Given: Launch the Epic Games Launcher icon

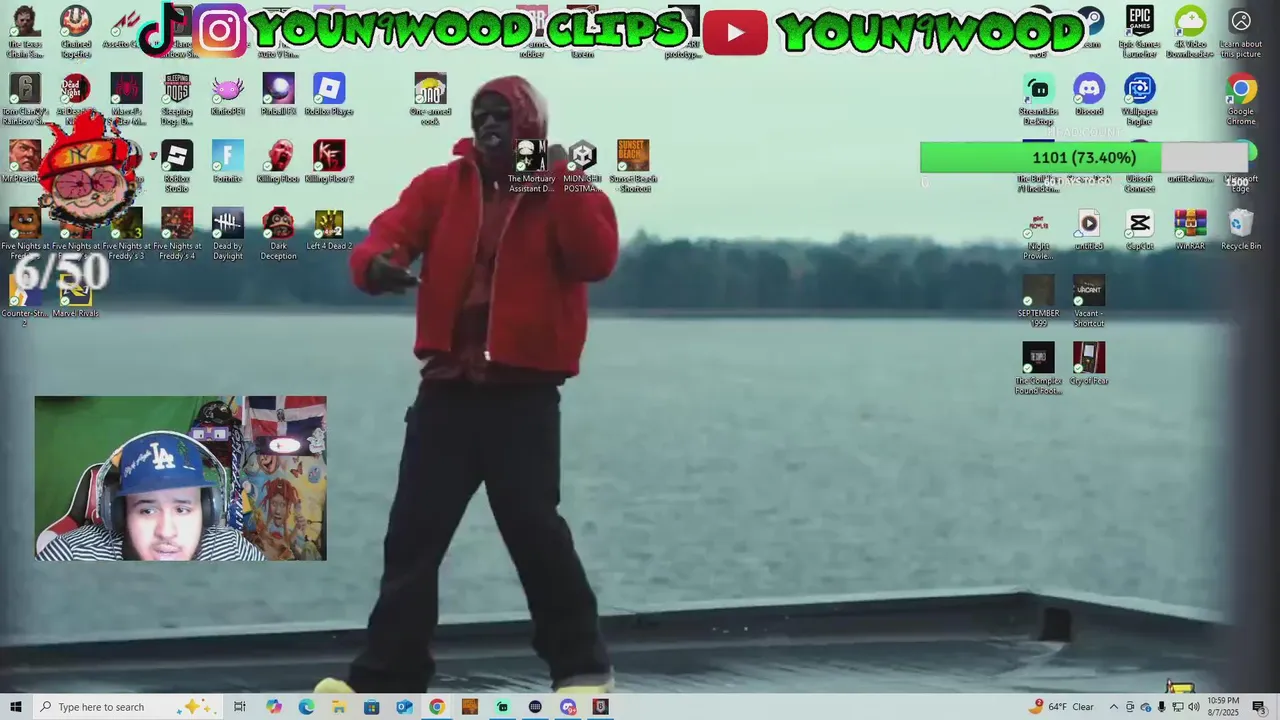Looking at the screenshot, I should [1139, 31].
